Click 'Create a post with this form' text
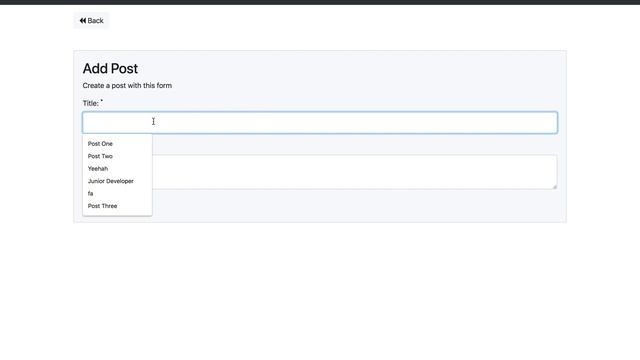Screen dimensions: 640x360 tap(127, 86)
